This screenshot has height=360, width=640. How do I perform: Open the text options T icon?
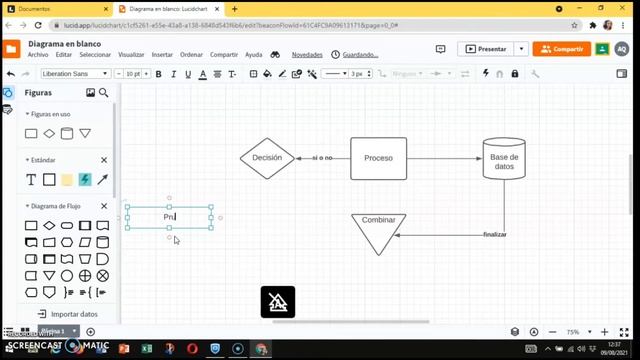(x=232, y=74)
